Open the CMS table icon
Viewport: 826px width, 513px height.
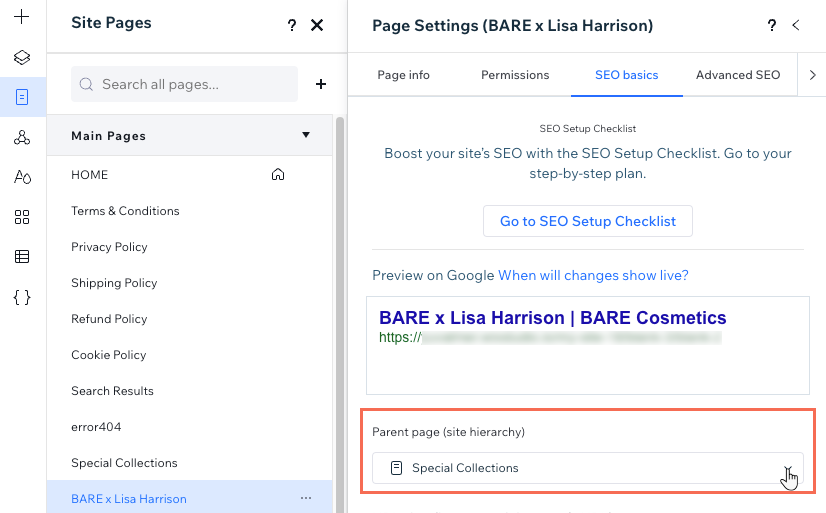pyautogui.click(x=22, y=257)
